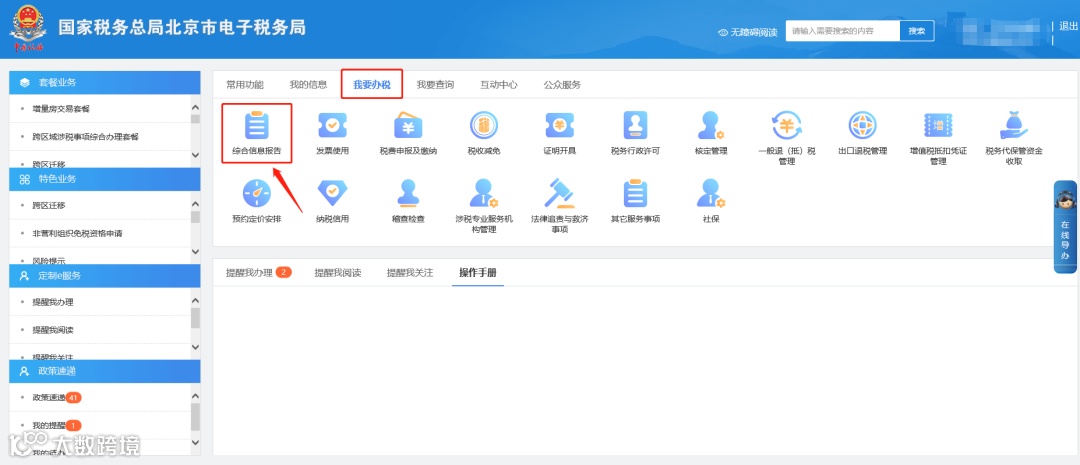Select the 提醒我阅读 tab in lower panel
Screen dimensions: 1080x465
click(x=338, y=272)
